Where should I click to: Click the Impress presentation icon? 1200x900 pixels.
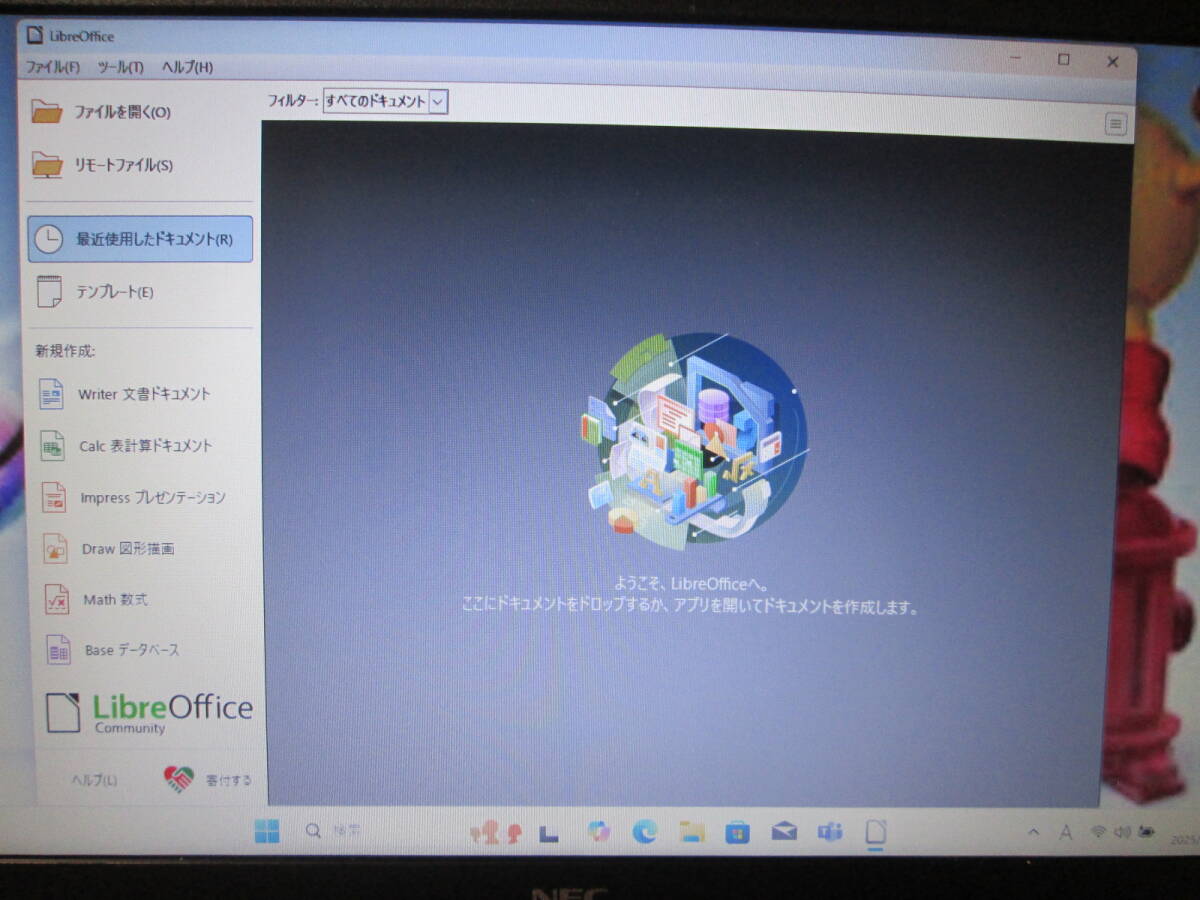(x=53, y=497)
